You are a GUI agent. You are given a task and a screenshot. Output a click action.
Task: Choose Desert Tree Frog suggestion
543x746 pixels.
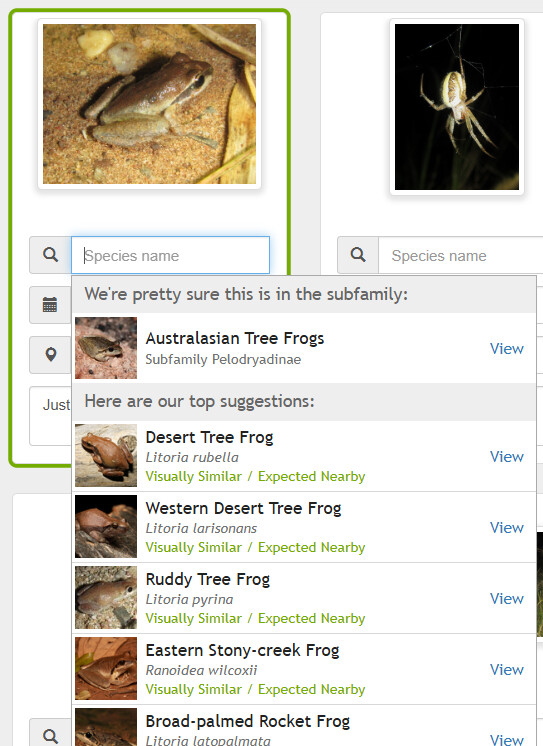[x=305, y=456]
